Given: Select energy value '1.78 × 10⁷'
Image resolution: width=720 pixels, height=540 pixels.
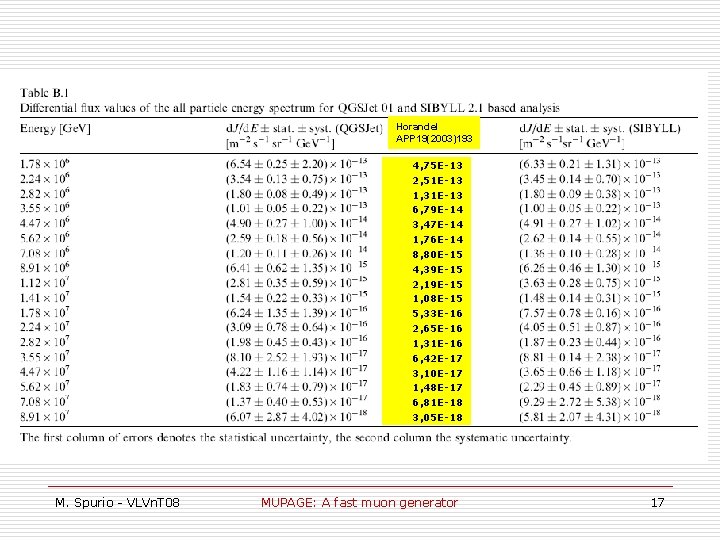Looking at the screenshot, I should [45, 313].
